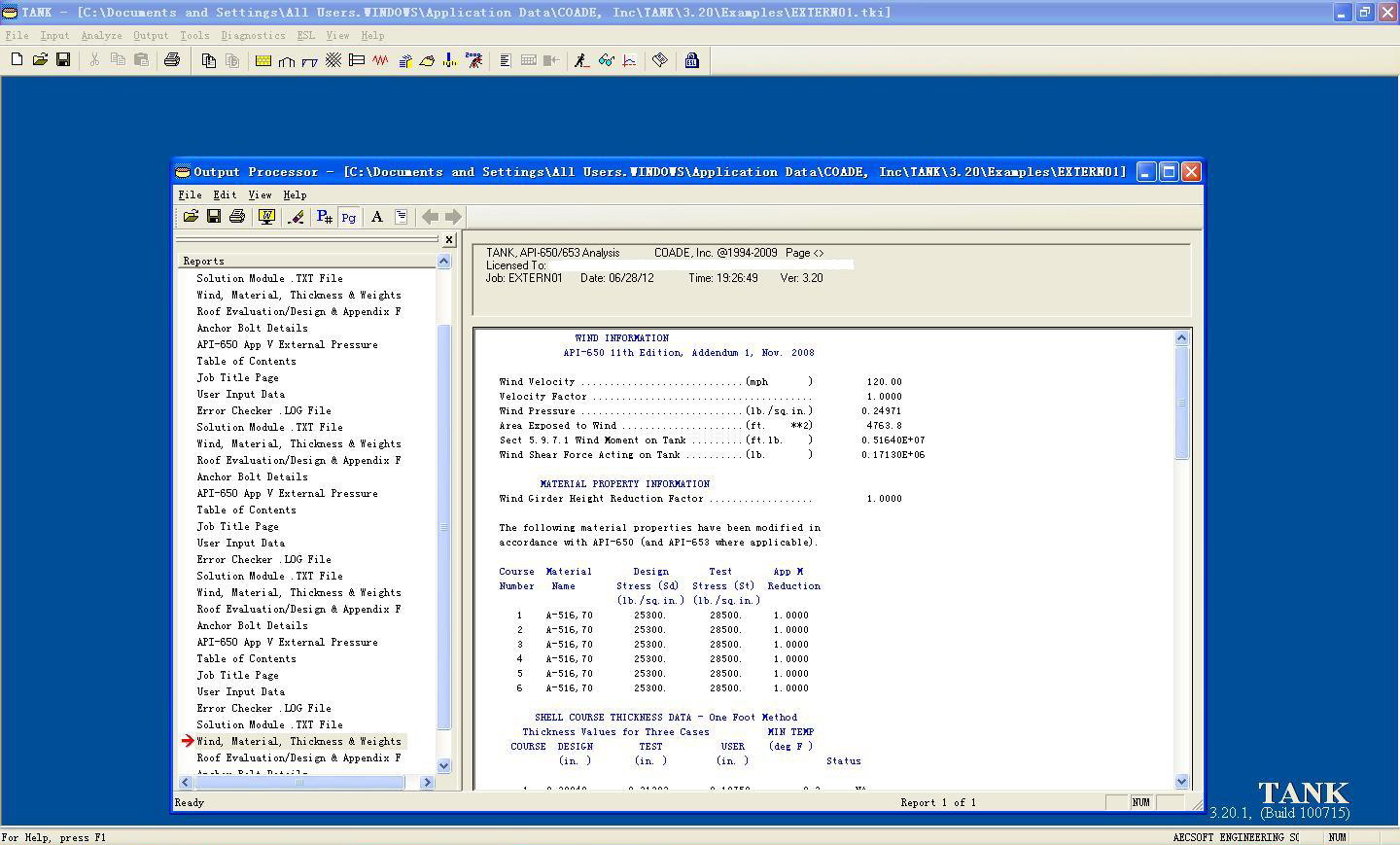1400x845 pixels.
Task: Print report icon in Output Processor toolbar
Action: tap(237, 217)
